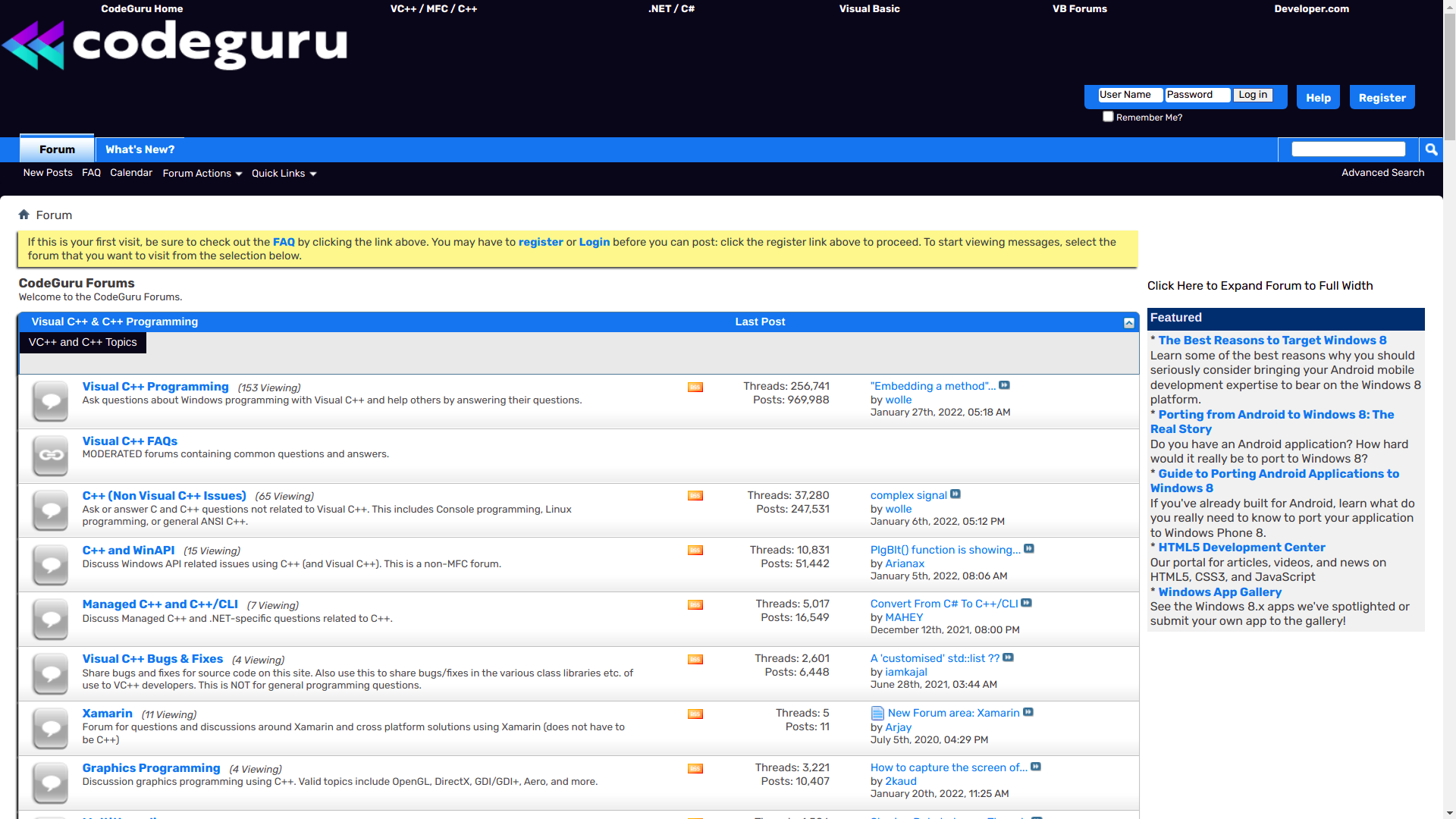Click the Help button
Image resolution: width=1456 pixels, height=819 pixels.
pyautogui.click(x=1318, y=98)
